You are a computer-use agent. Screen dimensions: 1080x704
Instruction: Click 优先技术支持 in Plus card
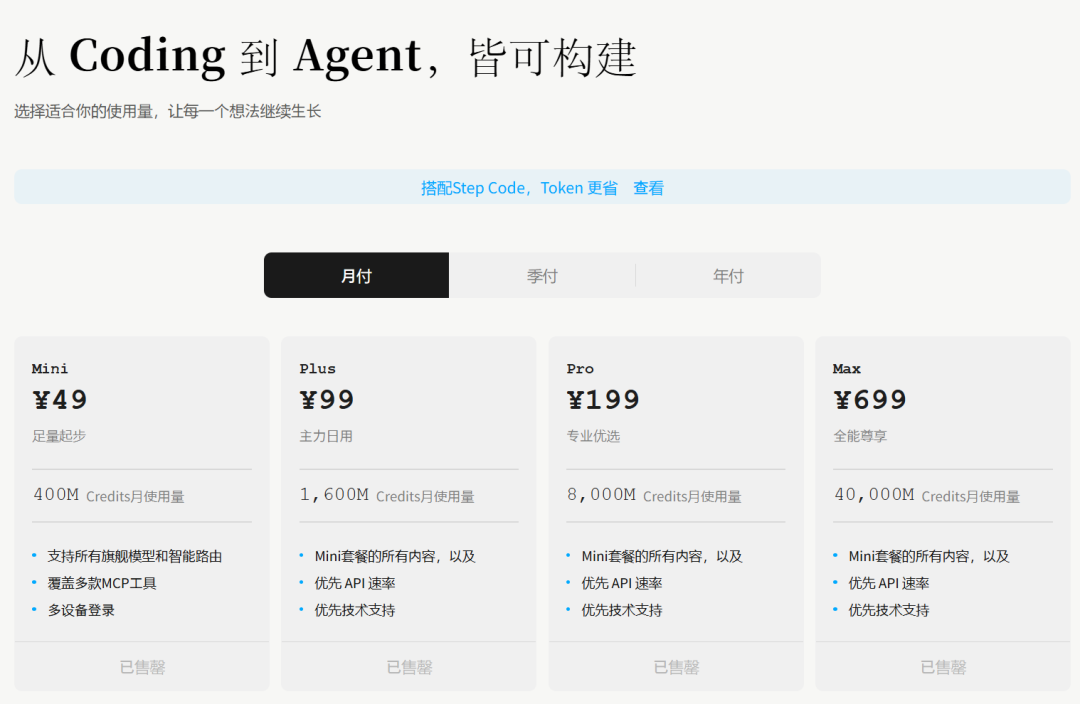(x=355, y=610)
